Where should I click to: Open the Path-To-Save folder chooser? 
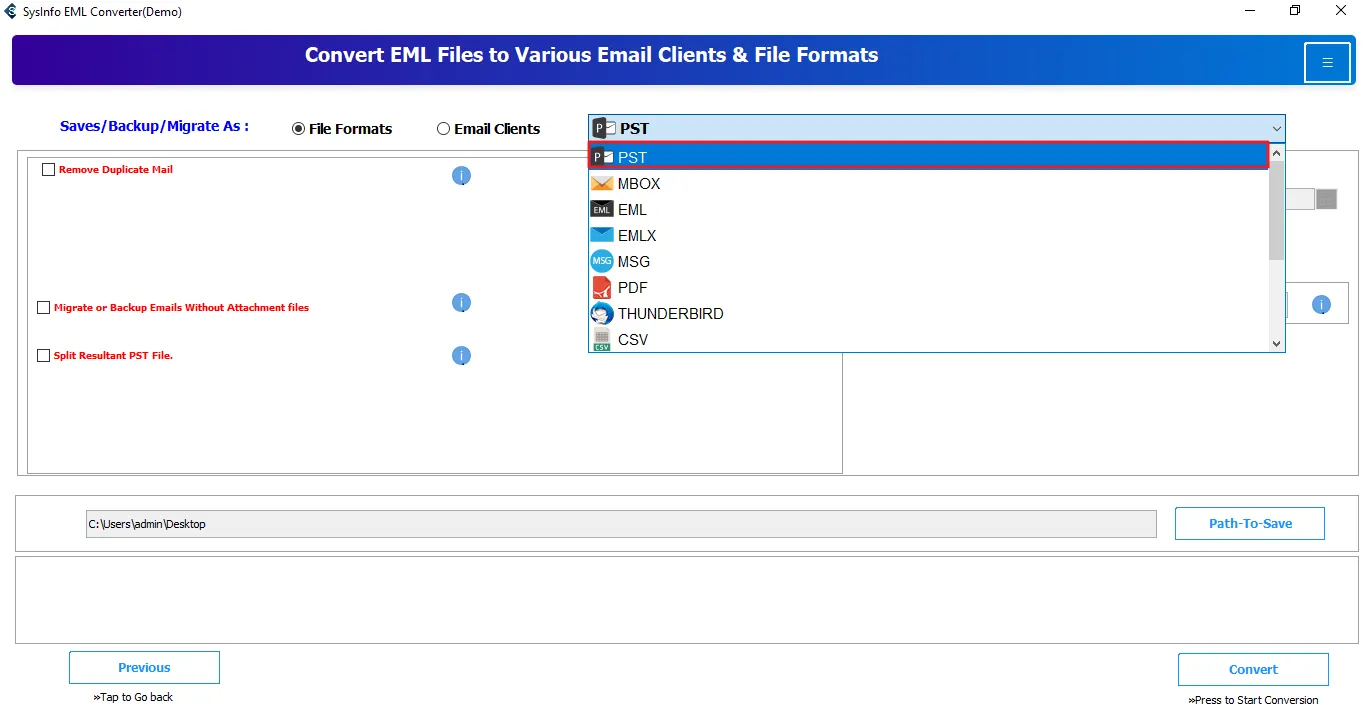pyautogui.click(x=1249, y=524)
